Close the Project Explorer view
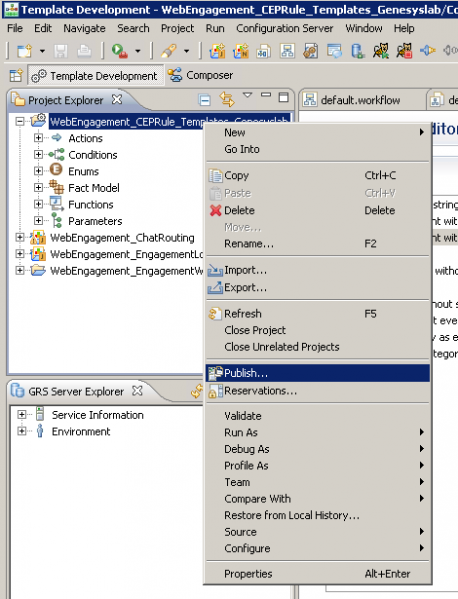 point(117,100)
